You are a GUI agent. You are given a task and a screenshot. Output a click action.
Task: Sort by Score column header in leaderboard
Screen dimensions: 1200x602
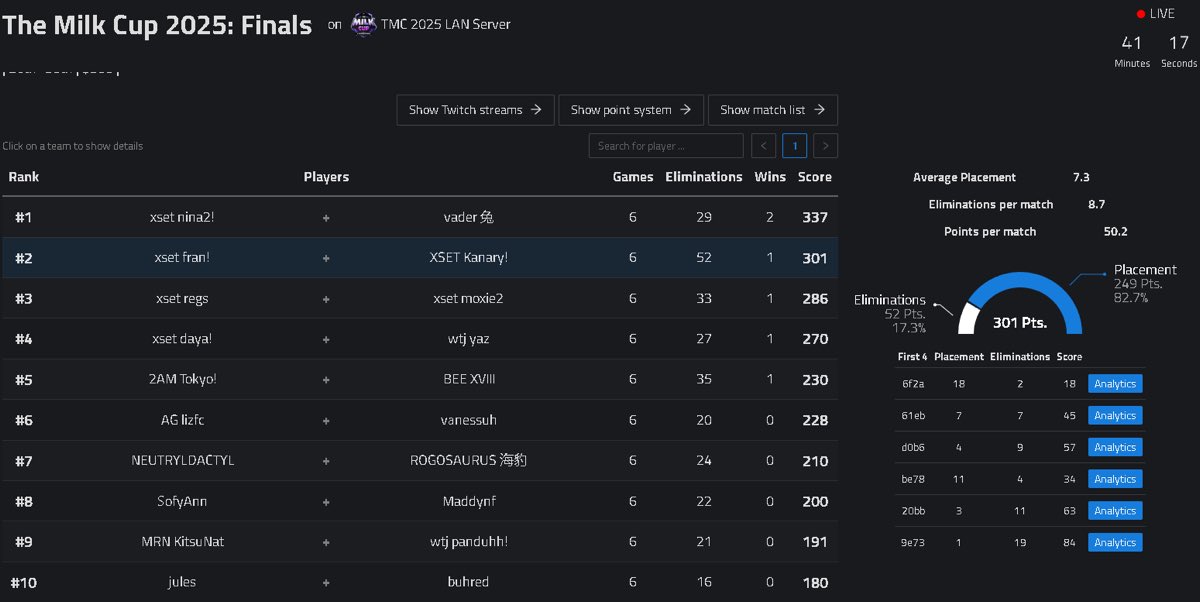(x=814, y=177)
